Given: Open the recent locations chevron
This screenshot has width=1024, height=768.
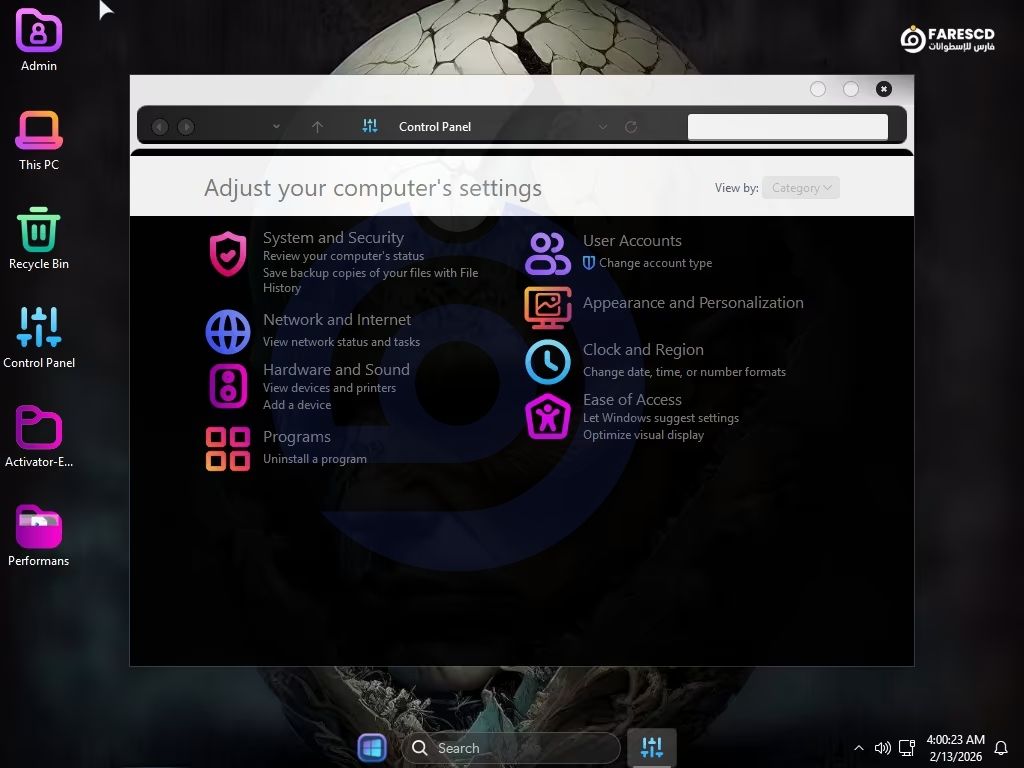Looking at the screenshot, I should [276, 127].
